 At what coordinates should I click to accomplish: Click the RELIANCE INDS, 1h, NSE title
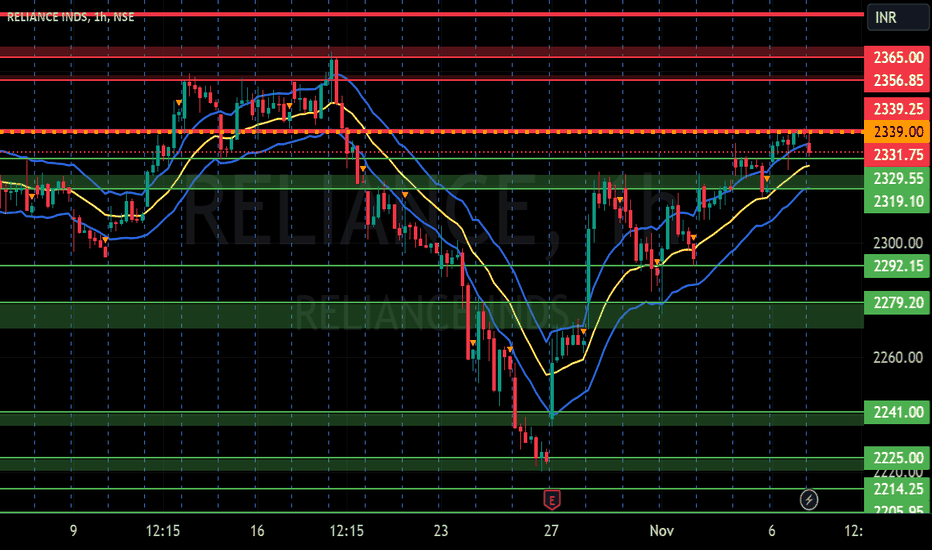[71, 17]
